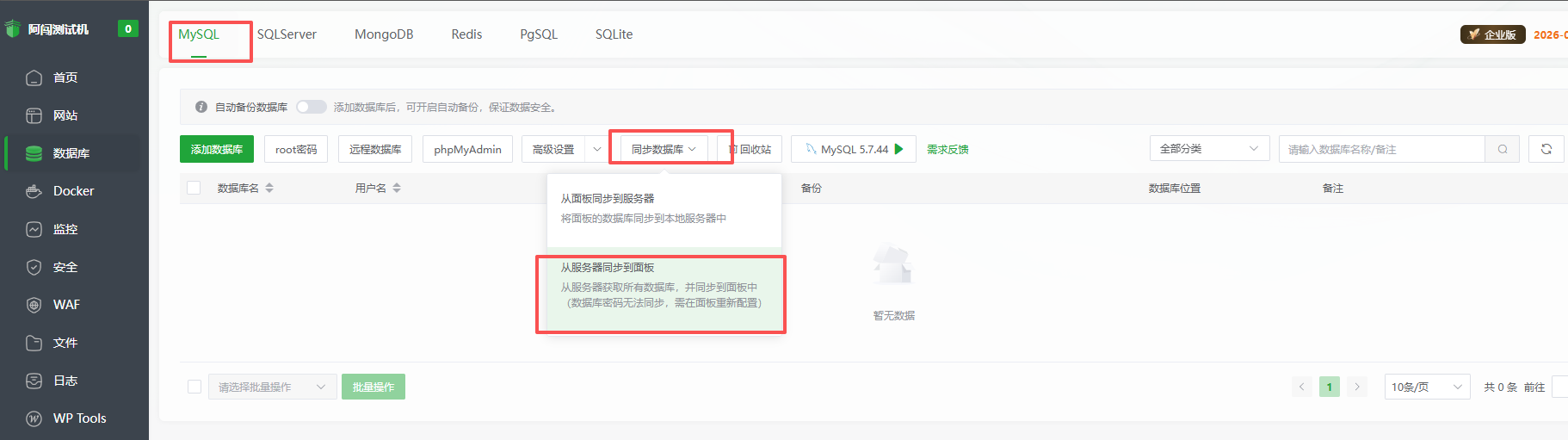1568x440 pixels.
Task: Click the 添加数据库 button
Action: [x=217, y=149]
